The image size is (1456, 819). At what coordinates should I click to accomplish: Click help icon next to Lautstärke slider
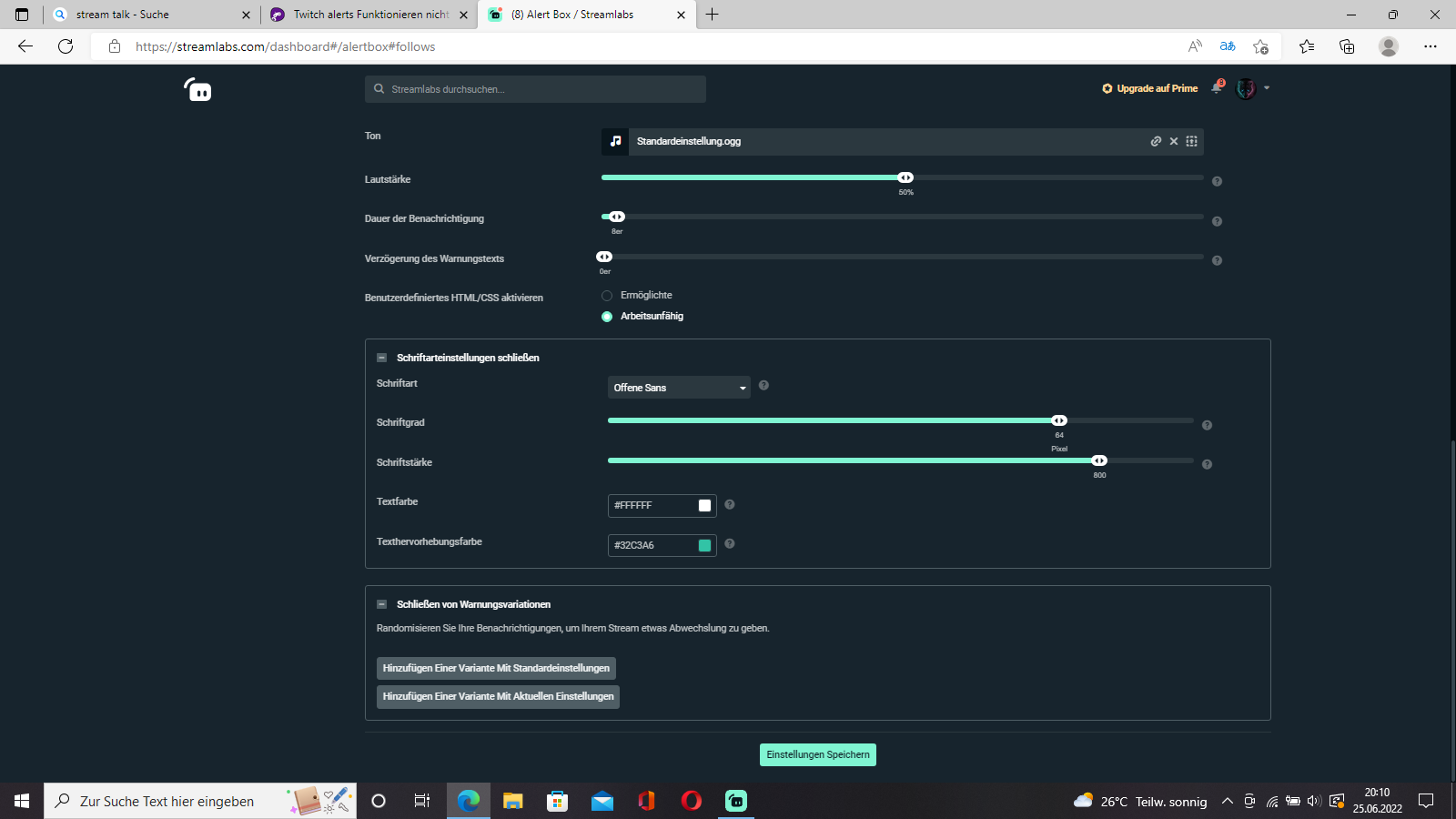(x=1217, y=181)
